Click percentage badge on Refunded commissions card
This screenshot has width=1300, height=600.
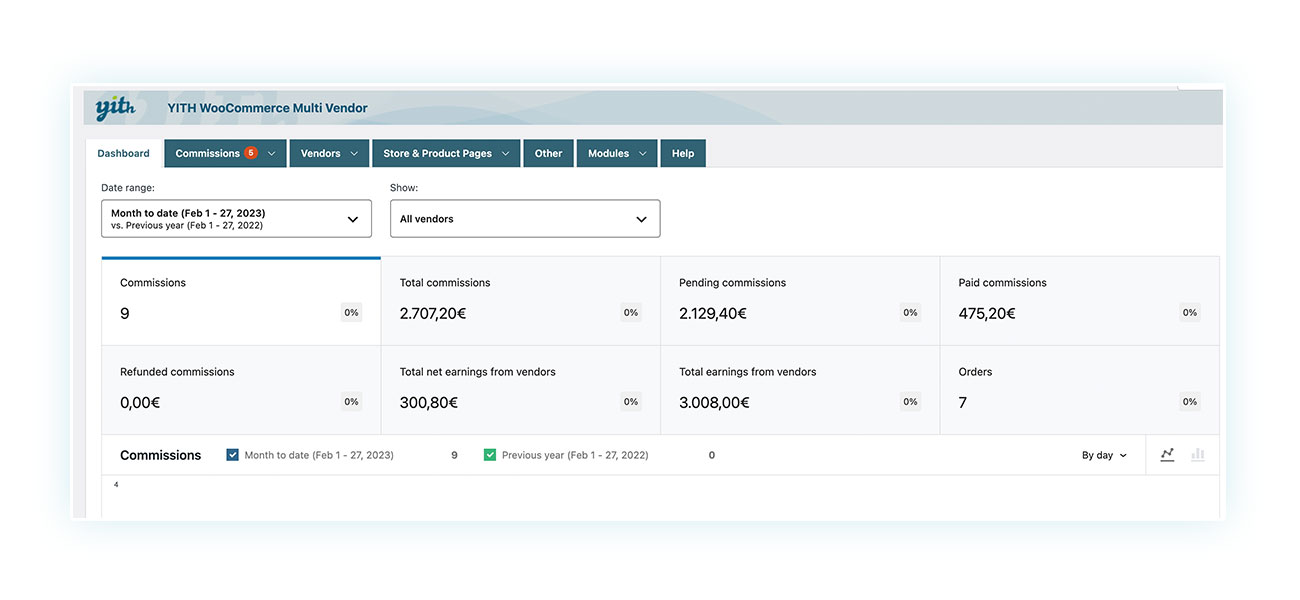tap(351, 402)
